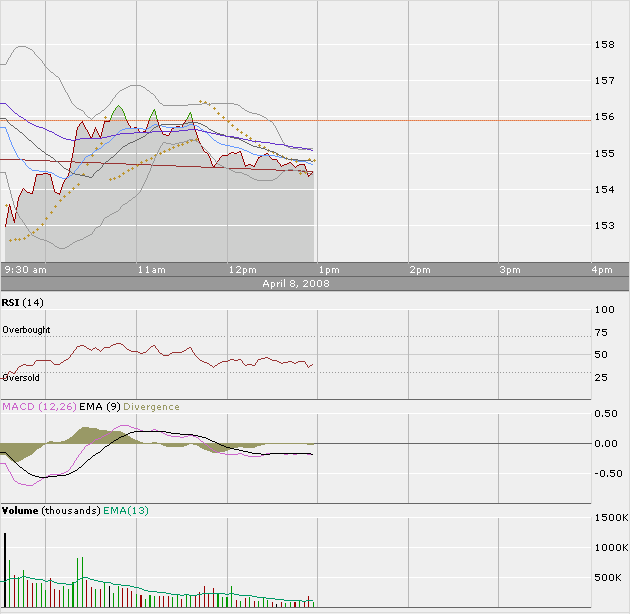Screen dimensions: 630x615
Task: Click the EMA(13) volume legend label
Action: [126, 511]
